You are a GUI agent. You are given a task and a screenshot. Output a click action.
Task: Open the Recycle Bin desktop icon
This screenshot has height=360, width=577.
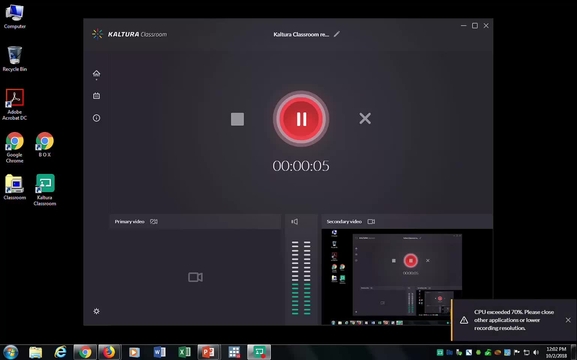click(x=15, y=59)
